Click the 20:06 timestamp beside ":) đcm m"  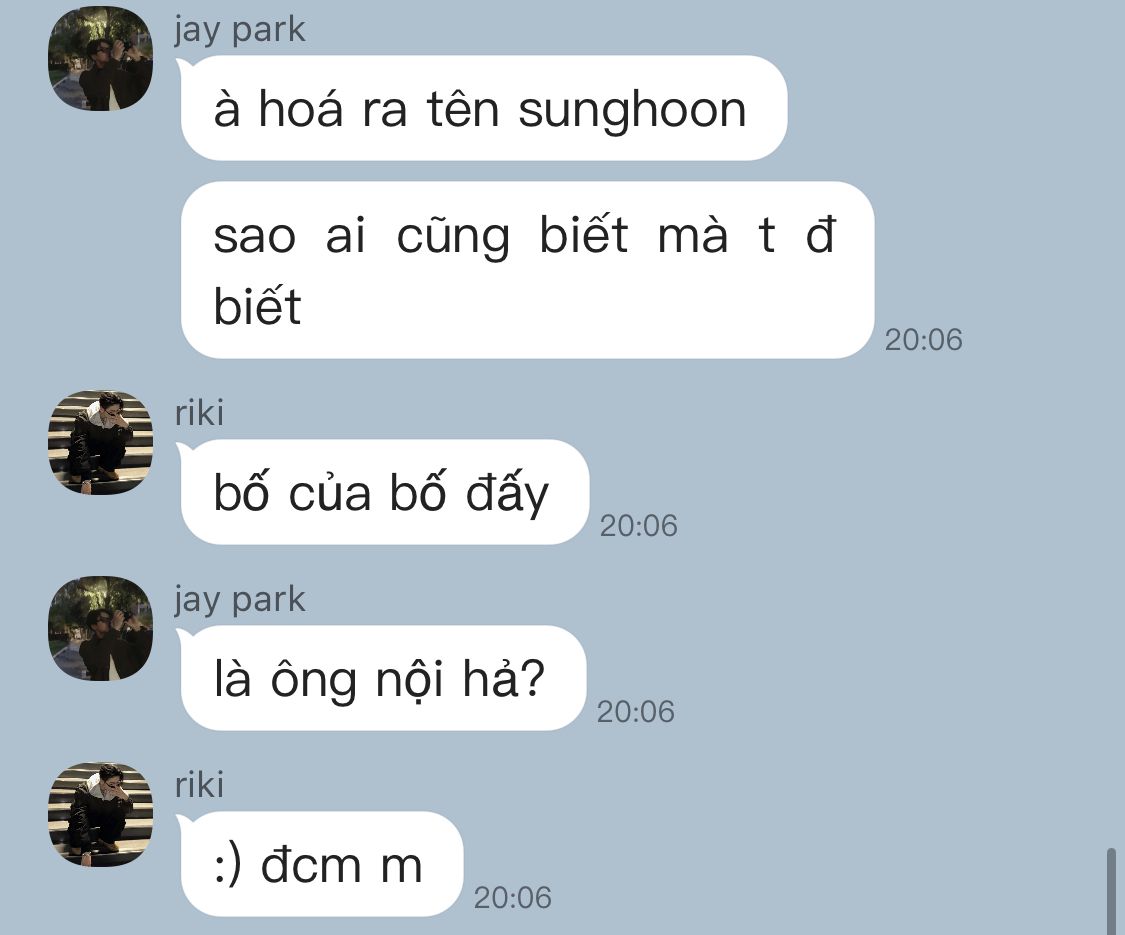click(512, 898)
